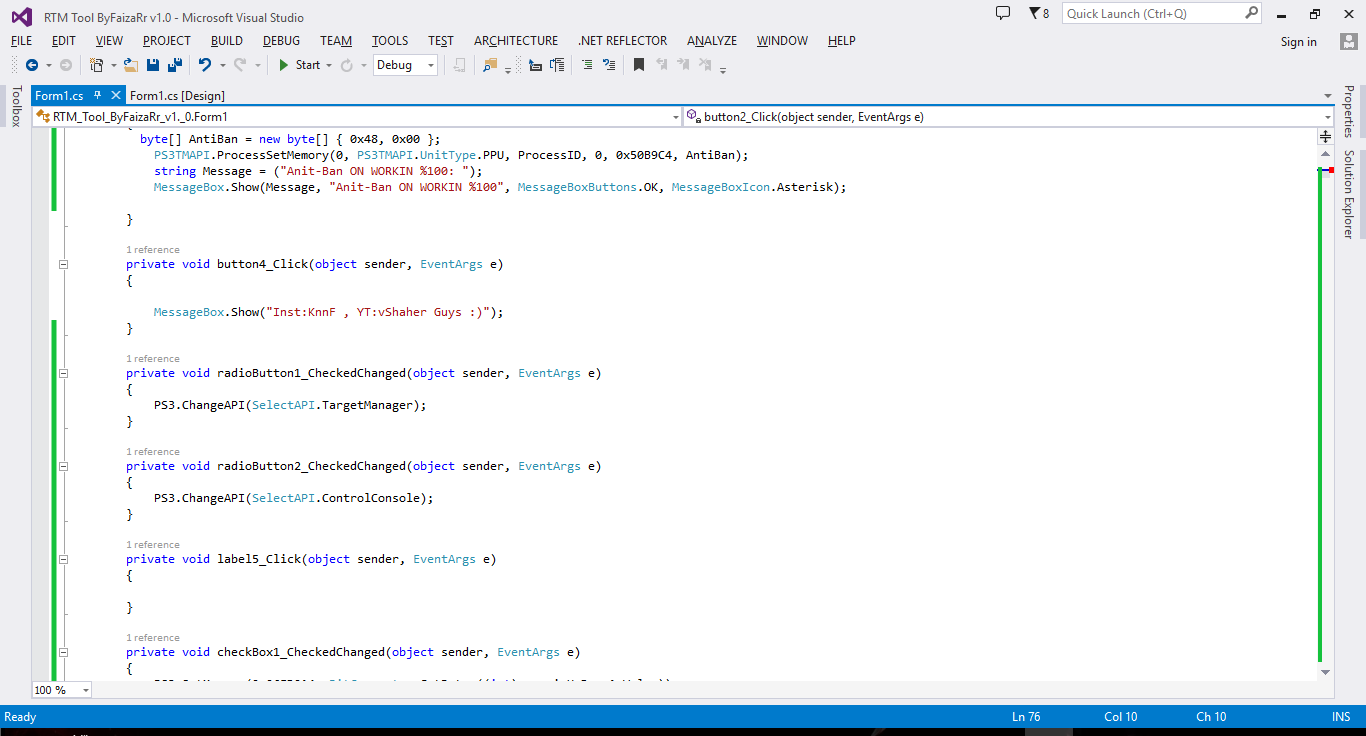This screenshot has width=1366, height=736.
Task: Click the comment out selected lines icon
Action: (x=587, y=65)
